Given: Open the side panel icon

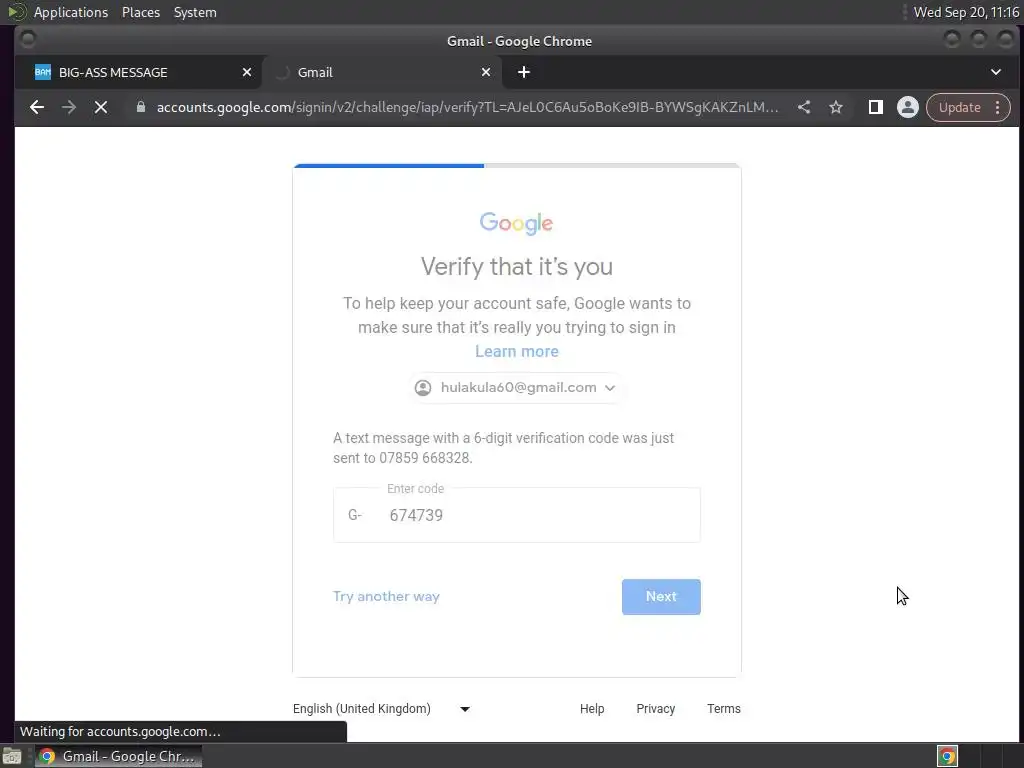Looking at the screenshot, I should (x=876, y=107).
